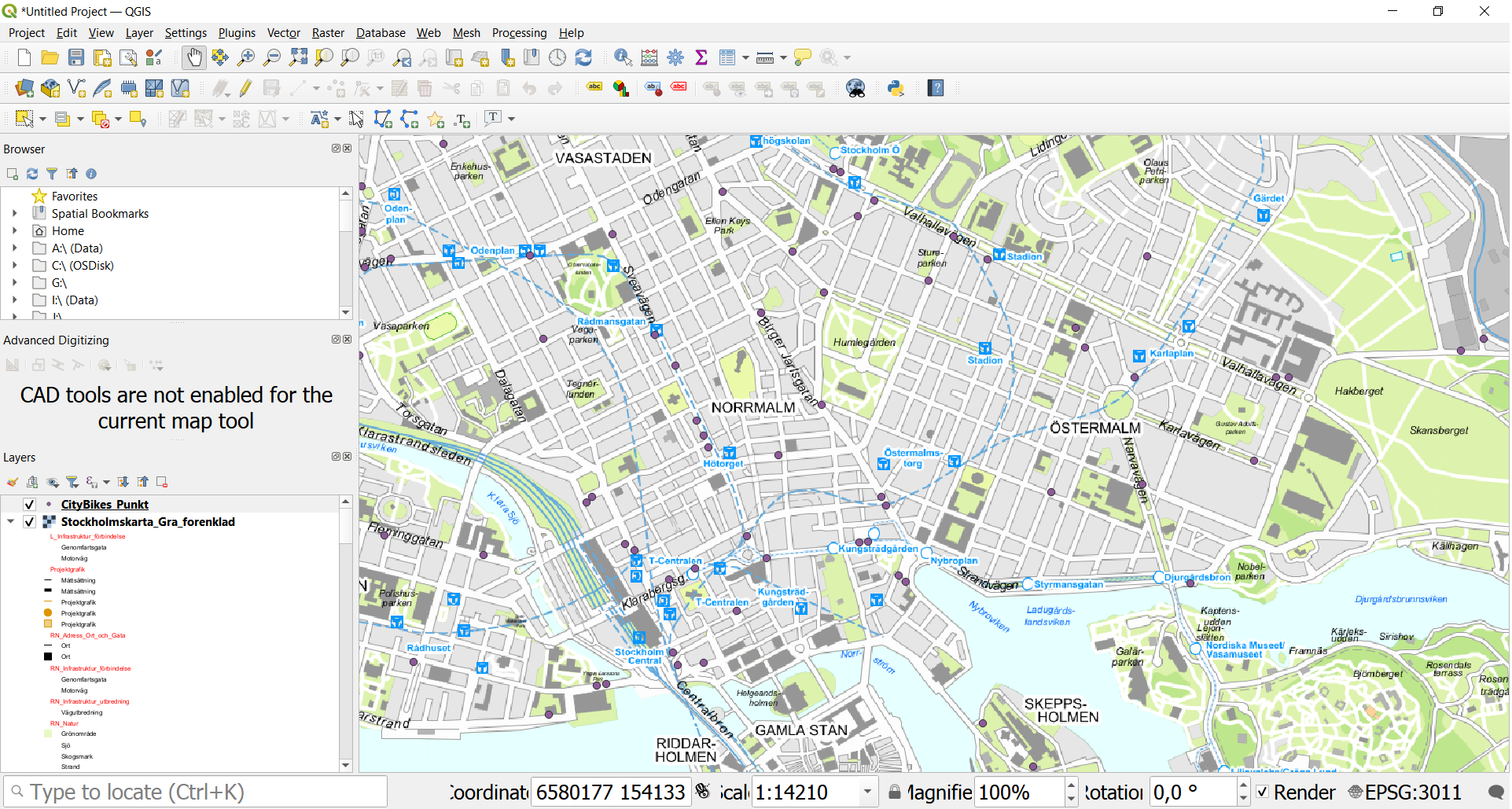Click the New Shapefile Layer icon

pos(76,88)
